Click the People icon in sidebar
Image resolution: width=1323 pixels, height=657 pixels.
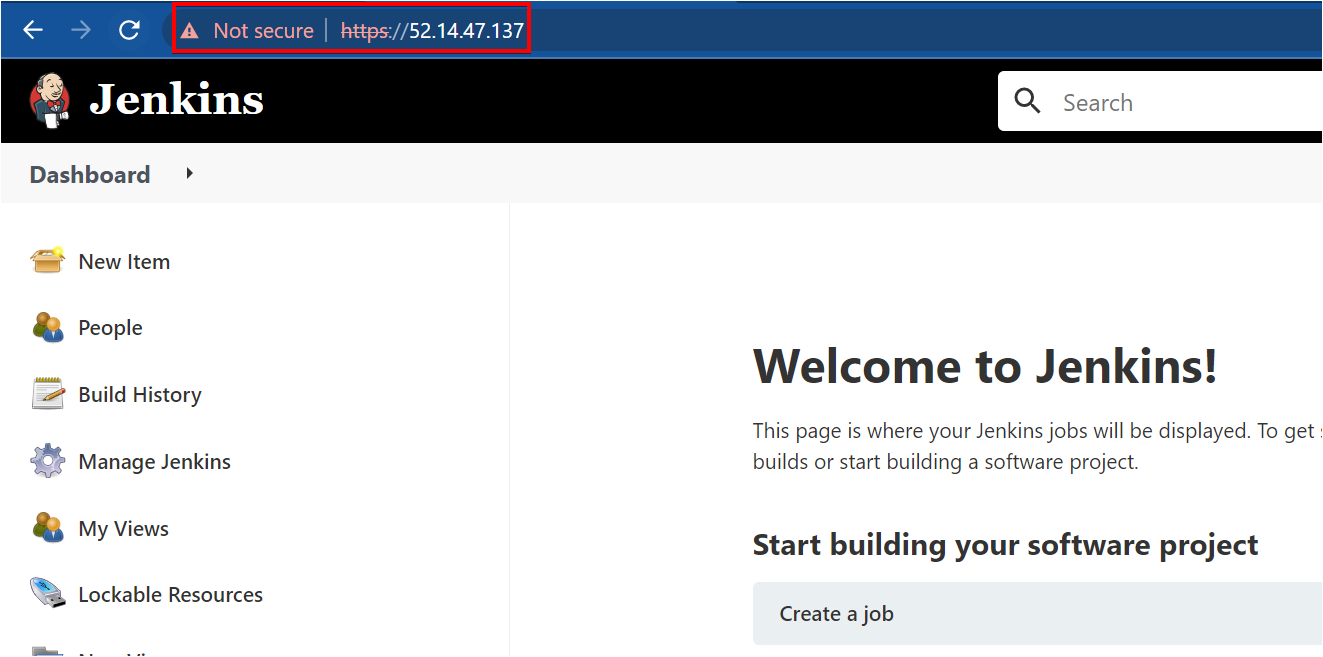click(48, 327)
